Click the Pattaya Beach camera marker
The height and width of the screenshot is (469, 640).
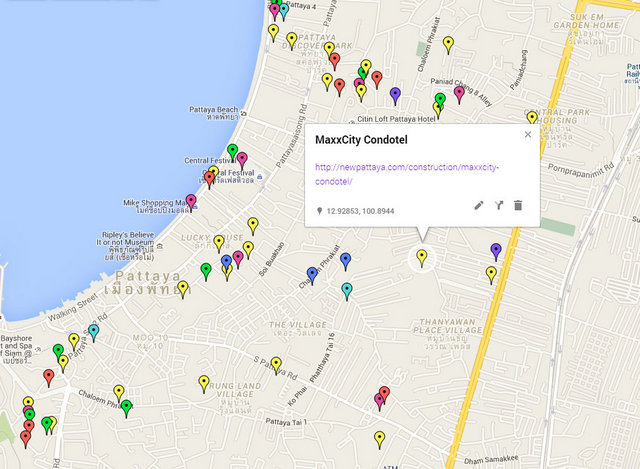coord(244,113)
